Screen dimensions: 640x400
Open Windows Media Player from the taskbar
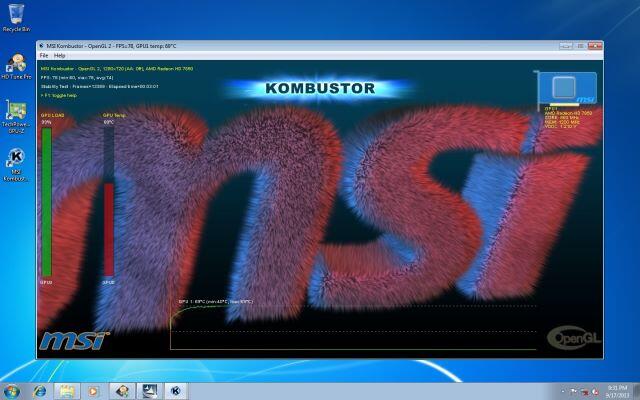click(93, 392)
